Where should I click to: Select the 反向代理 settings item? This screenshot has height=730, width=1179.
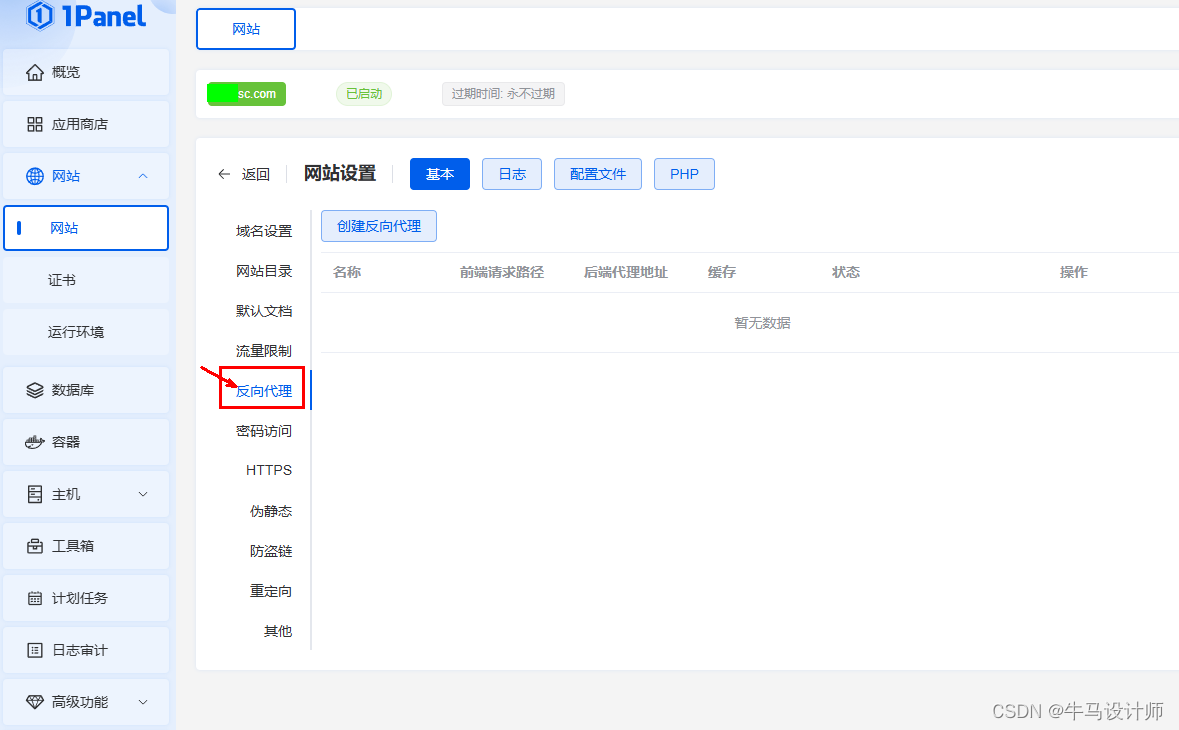tap(262, 390)
